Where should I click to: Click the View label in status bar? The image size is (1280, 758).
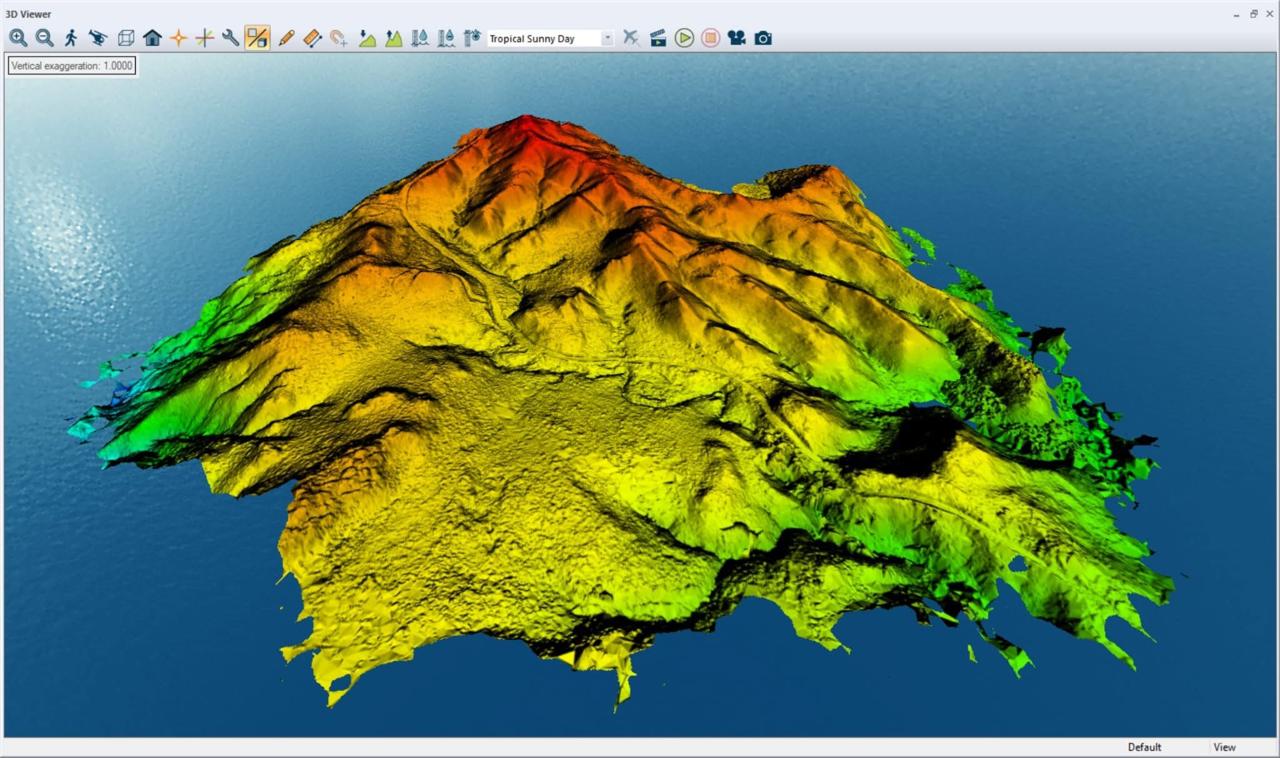[x=1224, y=747]
